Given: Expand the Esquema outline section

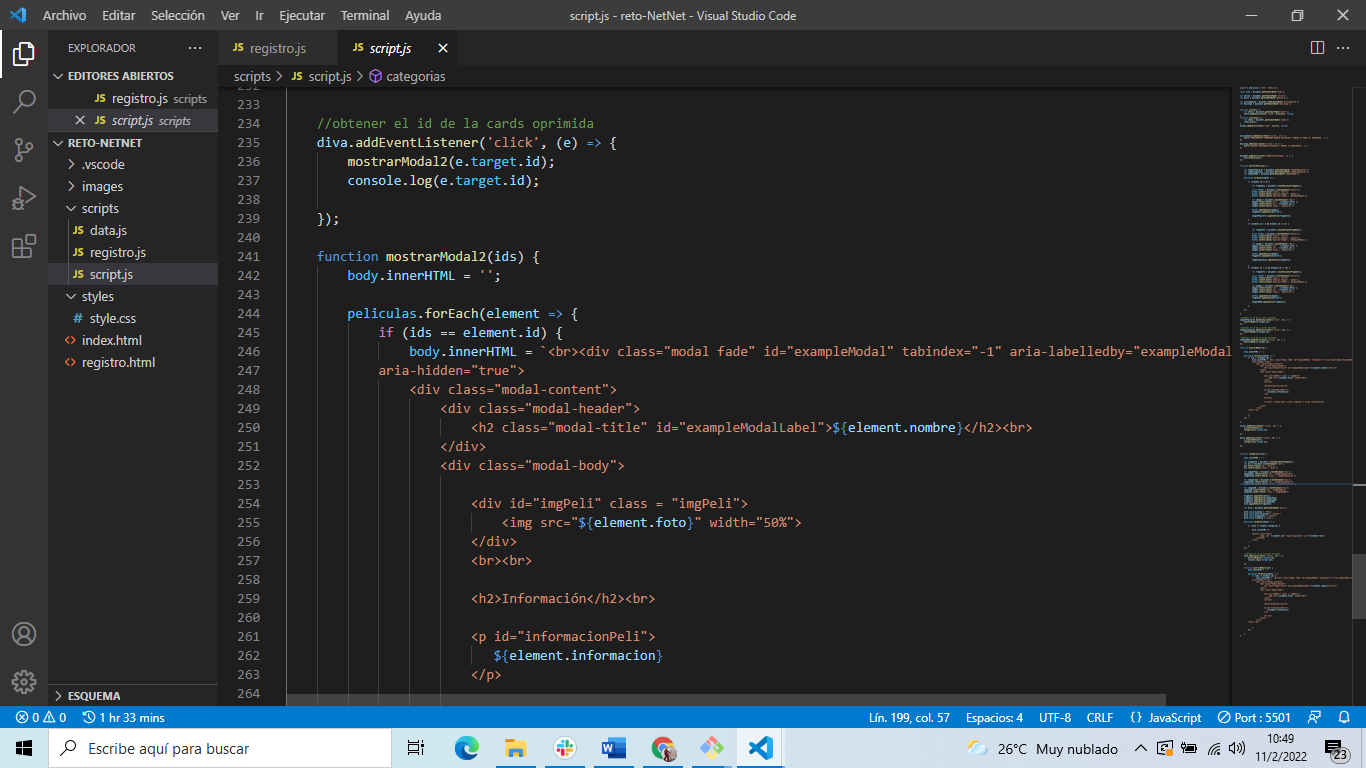Looking at the screenshot, I should pyautogui.click(x=133, y=695).
